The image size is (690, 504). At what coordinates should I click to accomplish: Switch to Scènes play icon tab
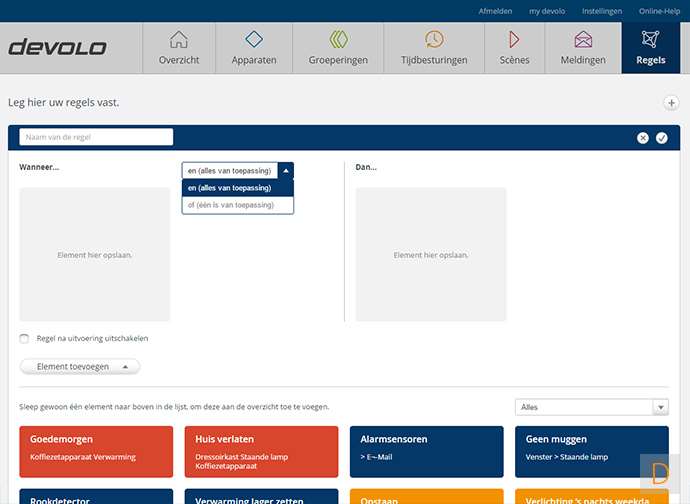(514, 48)
